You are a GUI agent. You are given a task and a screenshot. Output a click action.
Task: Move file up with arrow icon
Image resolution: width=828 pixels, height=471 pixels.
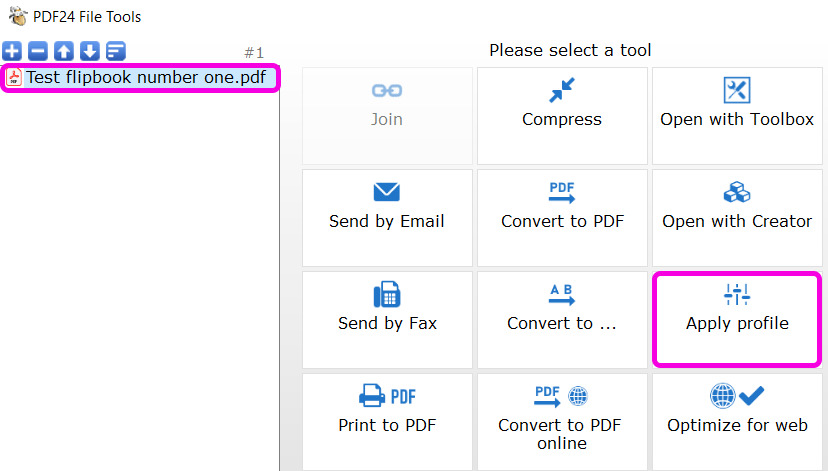pos(64,51)
